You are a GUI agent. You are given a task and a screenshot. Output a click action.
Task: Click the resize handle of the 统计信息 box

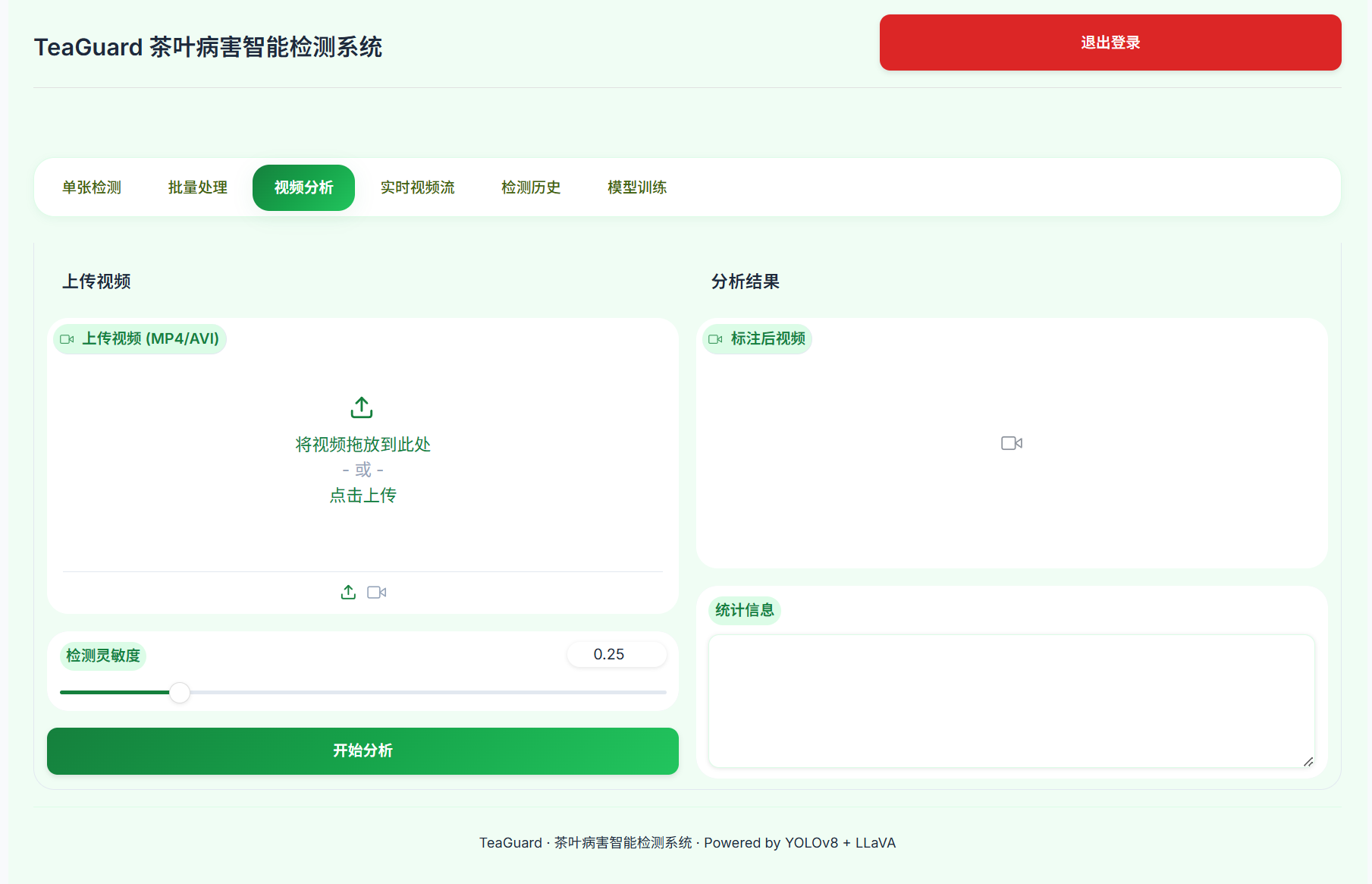click(1308, 761)
